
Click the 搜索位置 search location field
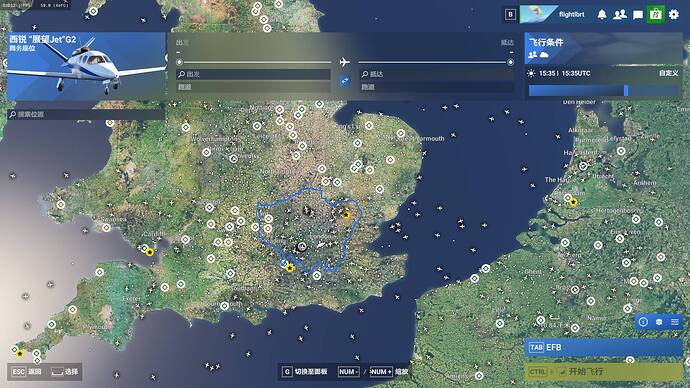pos(86,114)
